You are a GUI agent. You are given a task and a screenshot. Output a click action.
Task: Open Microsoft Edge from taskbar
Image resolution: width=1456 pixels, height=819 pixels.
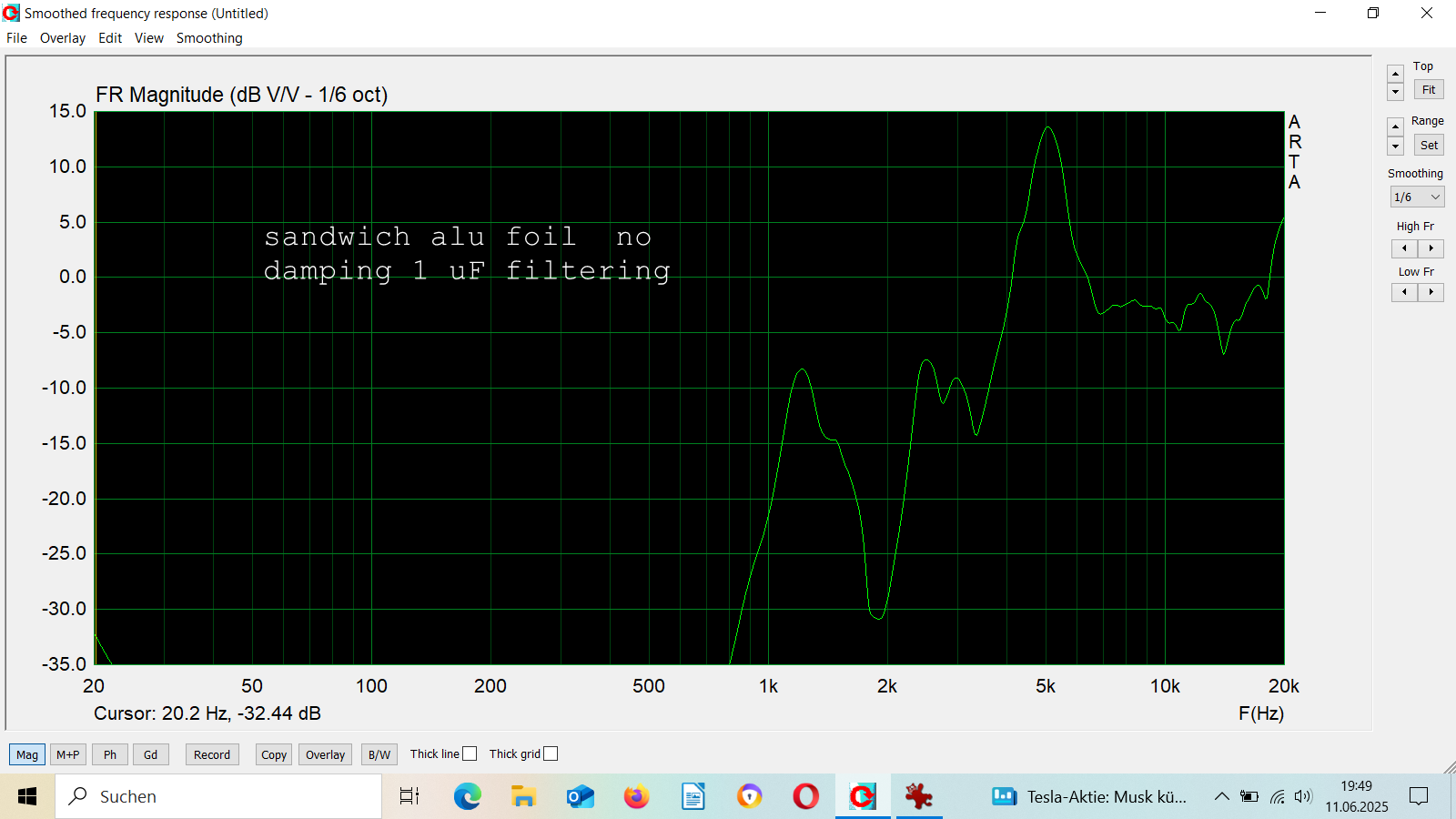click(468, 796)
